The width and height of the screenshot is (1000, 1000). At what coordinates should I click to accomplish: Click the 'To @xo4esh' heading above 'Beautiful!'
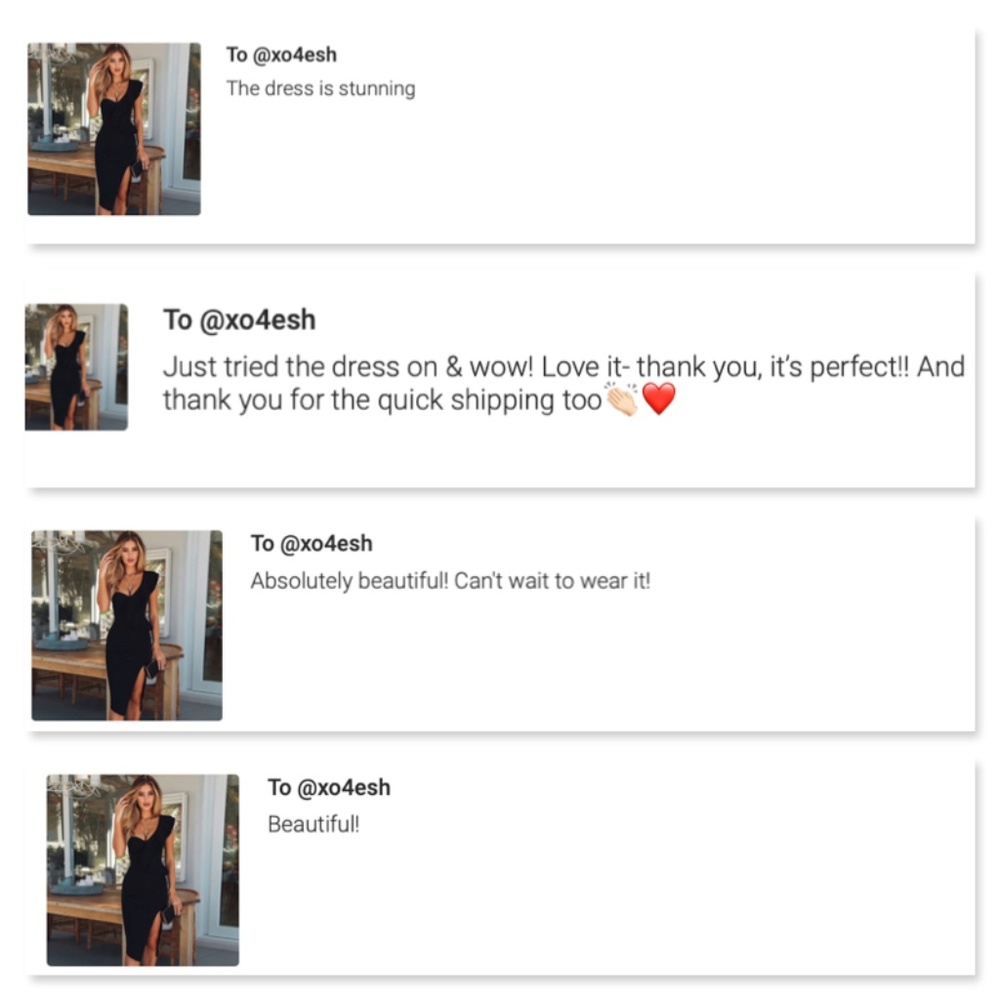click(x=329, y=788)
